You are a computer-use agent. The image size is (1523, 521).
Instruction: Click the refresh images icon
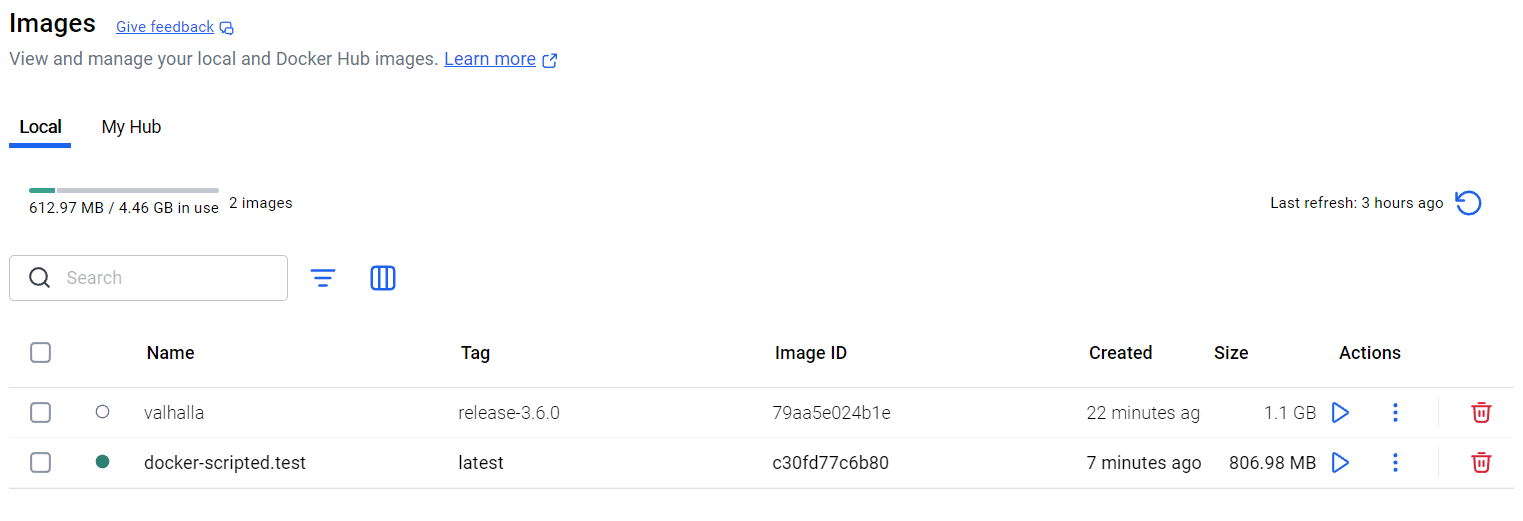[x=1468, y=203]
